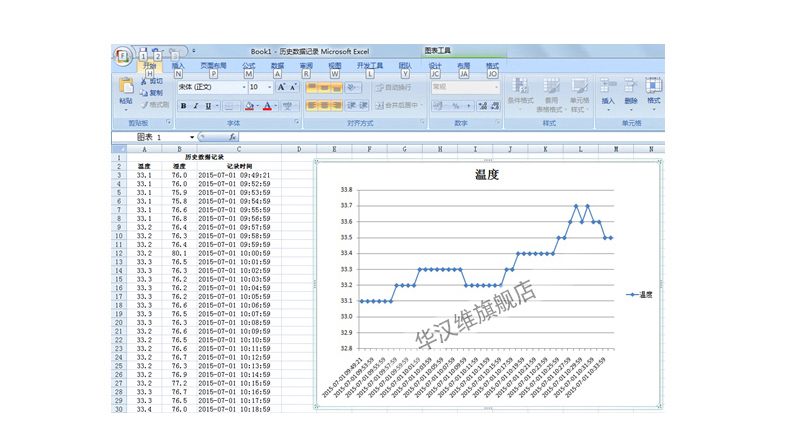Click the Increase Decimal icon

point(483,106)
